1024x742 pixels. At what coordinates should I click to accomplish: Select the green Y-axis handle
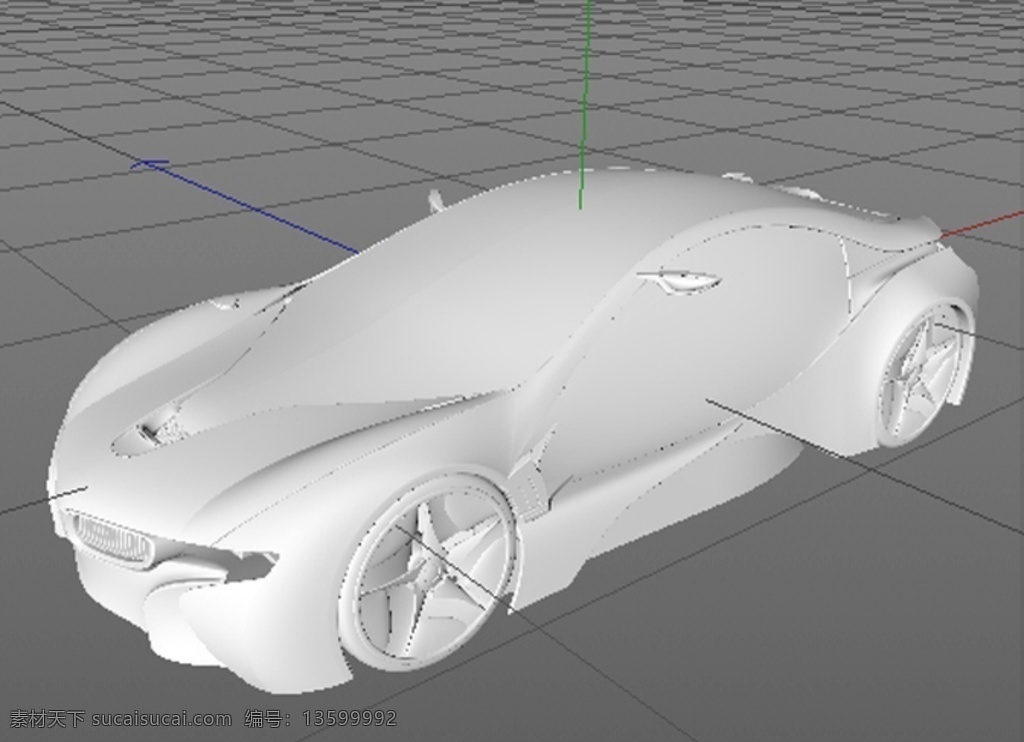pyautogui.click(x=584, y=105)
